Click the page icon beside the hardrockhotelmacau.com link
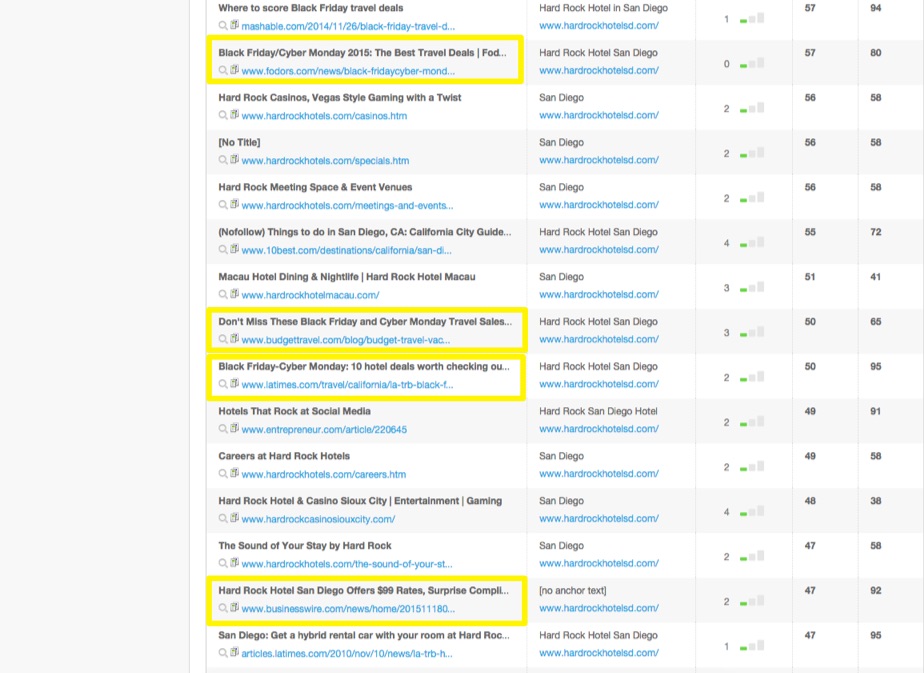The height and width of the screenshot is (673, 924). 235,293
